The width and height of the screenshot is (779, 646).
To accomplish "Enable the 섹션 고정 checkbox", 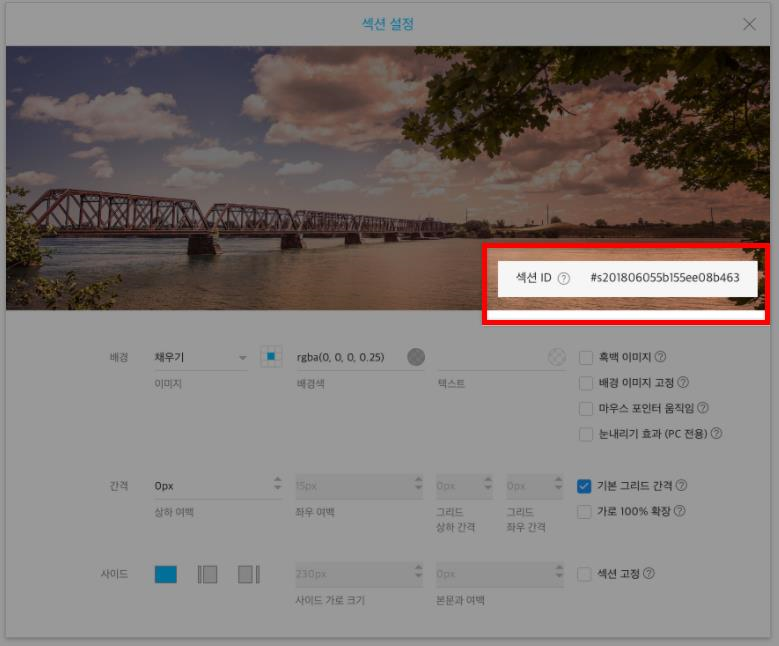I will [x=584, y=574].
